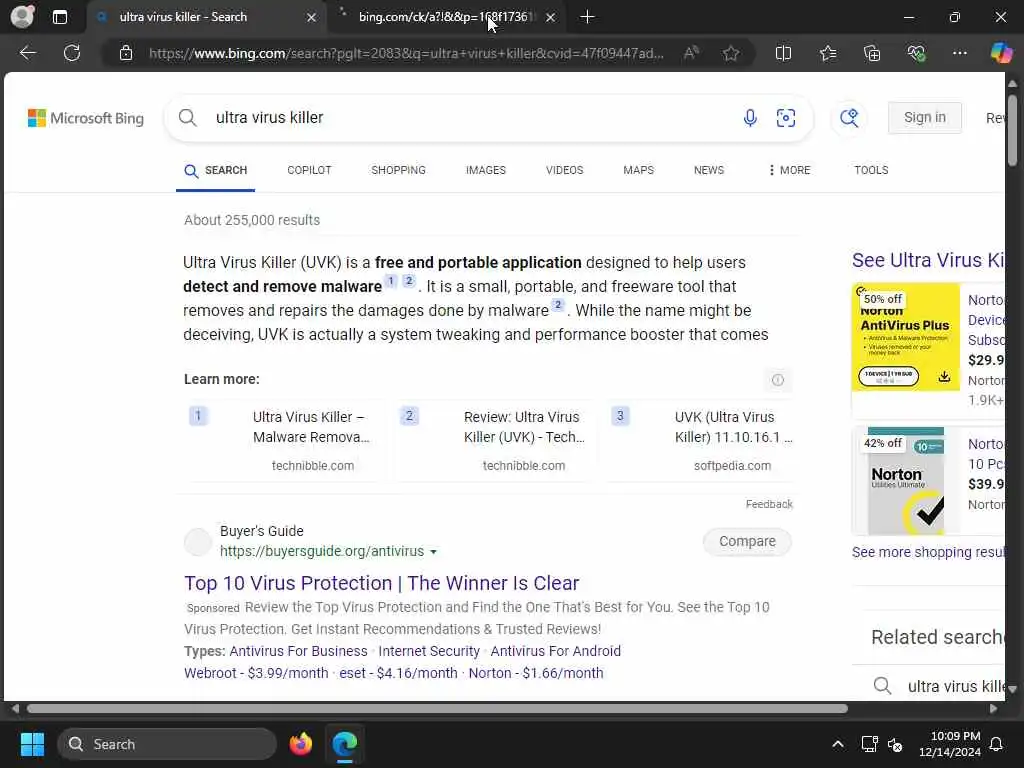1024x768 pixels.
Task: Go back with the back arrow
Action: pos(27,53)
